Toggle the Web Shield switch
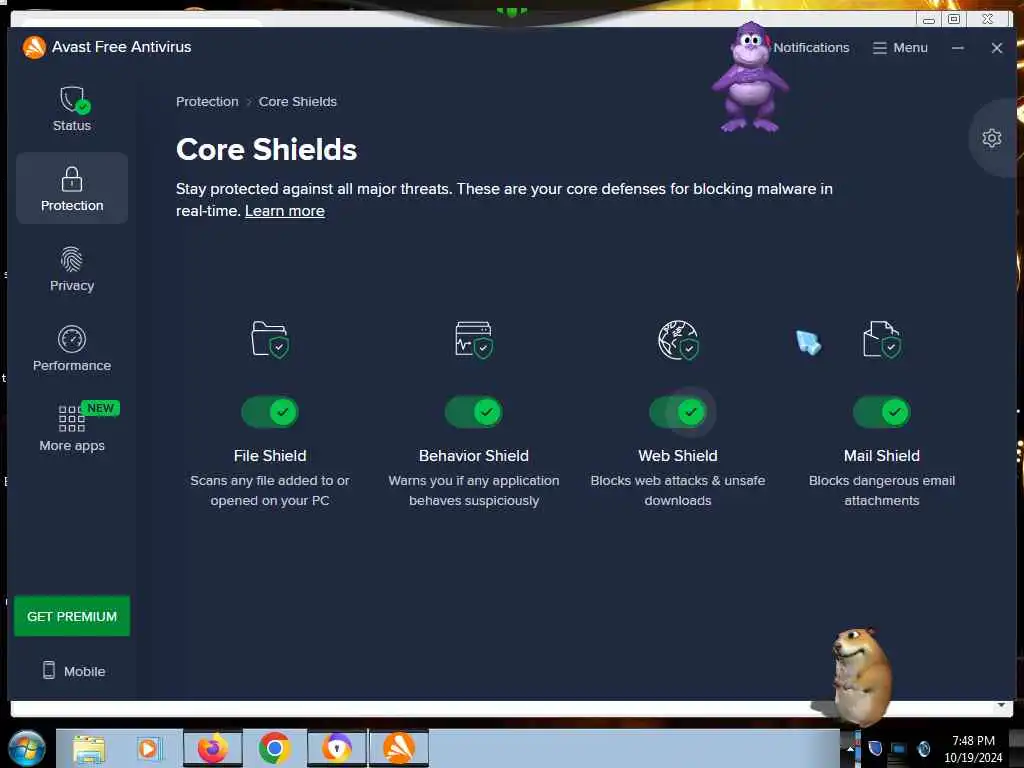This screenshot has height=768, width=1024. (678, 412)
